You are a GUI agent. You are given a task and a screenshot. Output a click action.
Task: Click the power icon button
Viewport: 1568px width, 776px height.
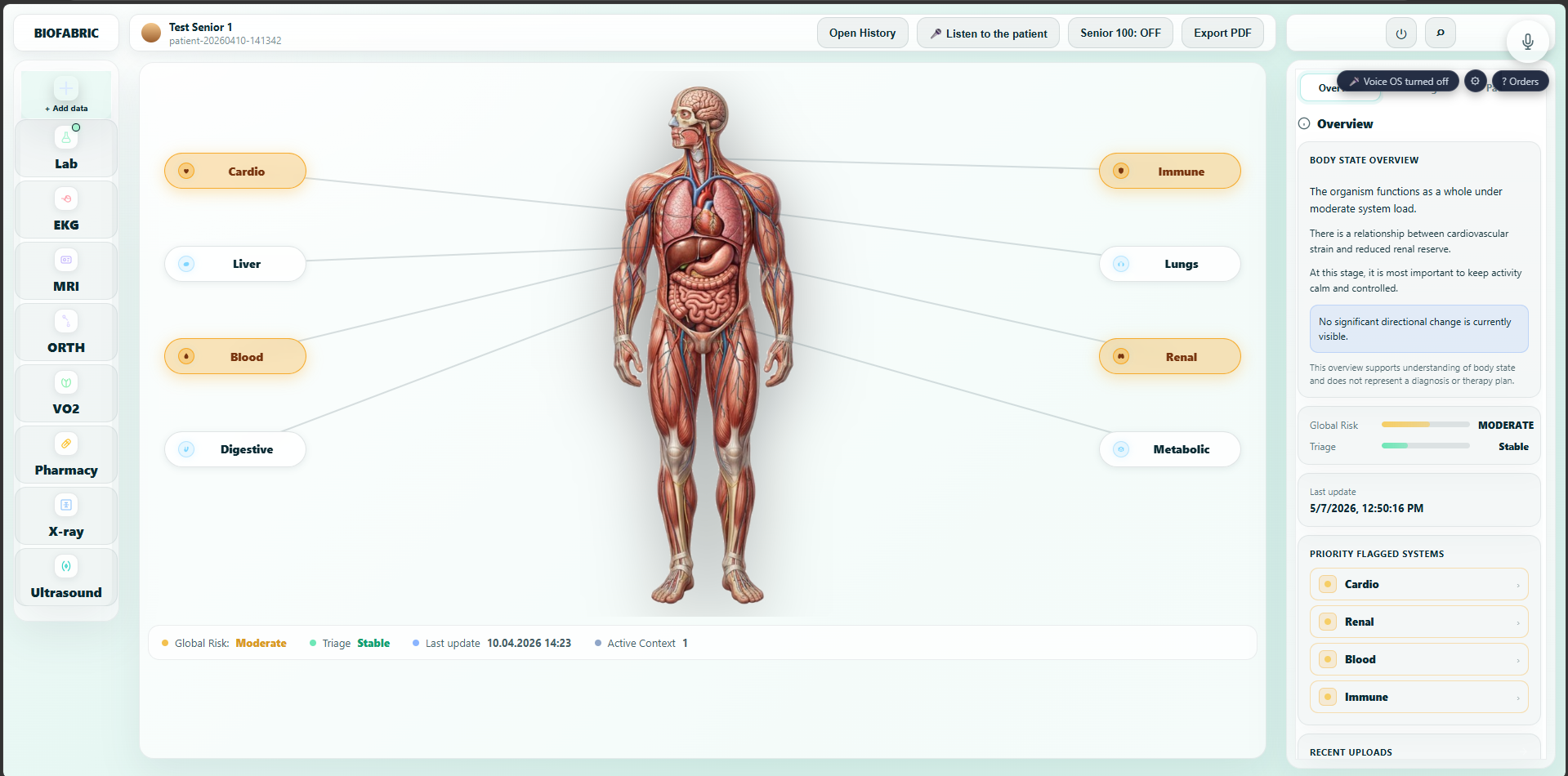tap(1400, 33)
